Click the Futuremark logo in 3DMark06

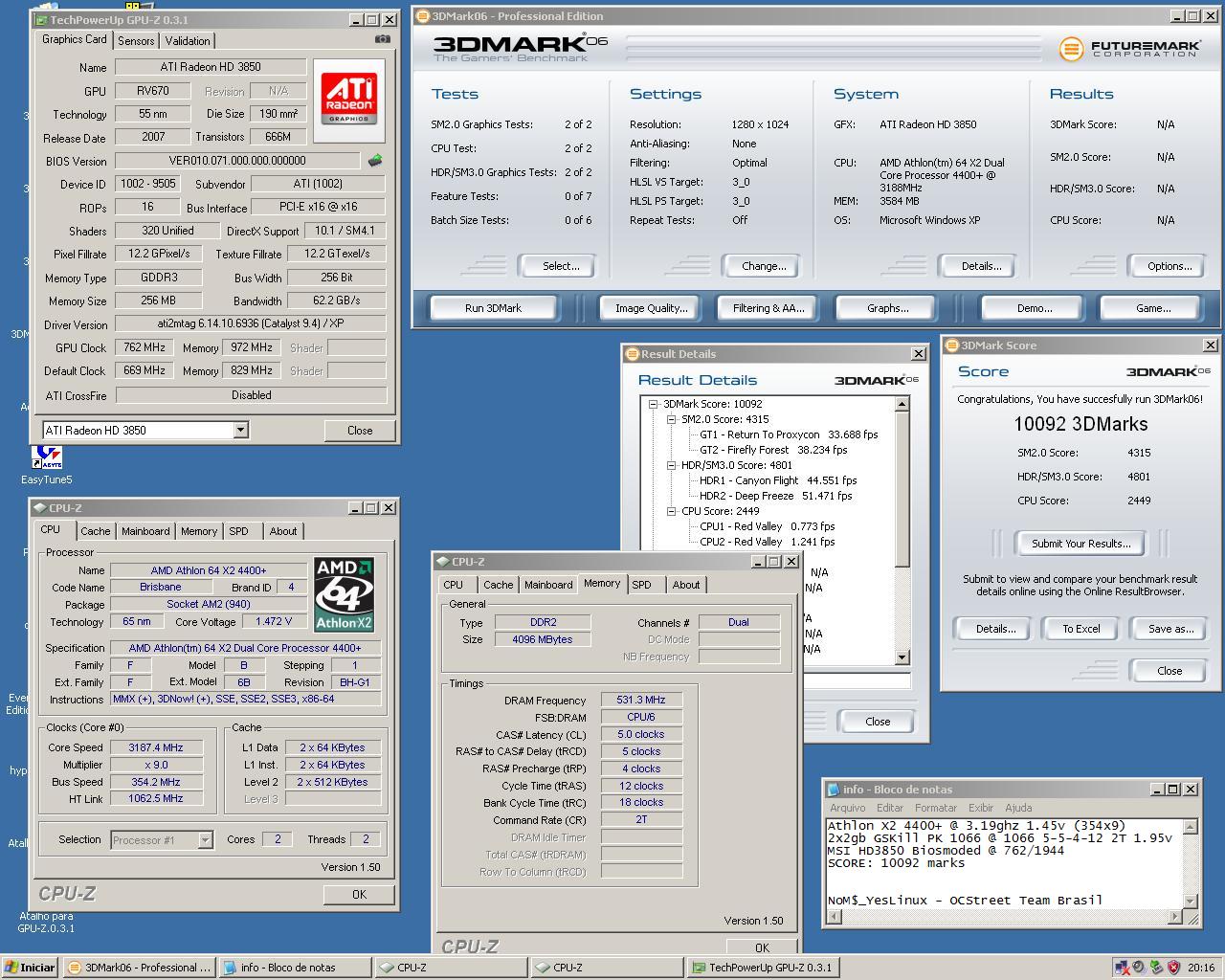[1129, 48]
